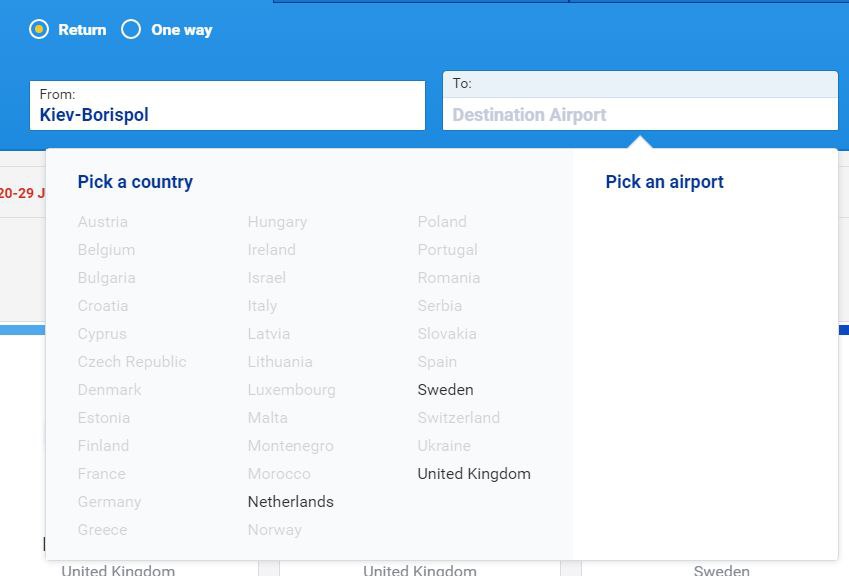Click Ireland in country list
Screen dimensions: 849x576
tap(271, 250)
